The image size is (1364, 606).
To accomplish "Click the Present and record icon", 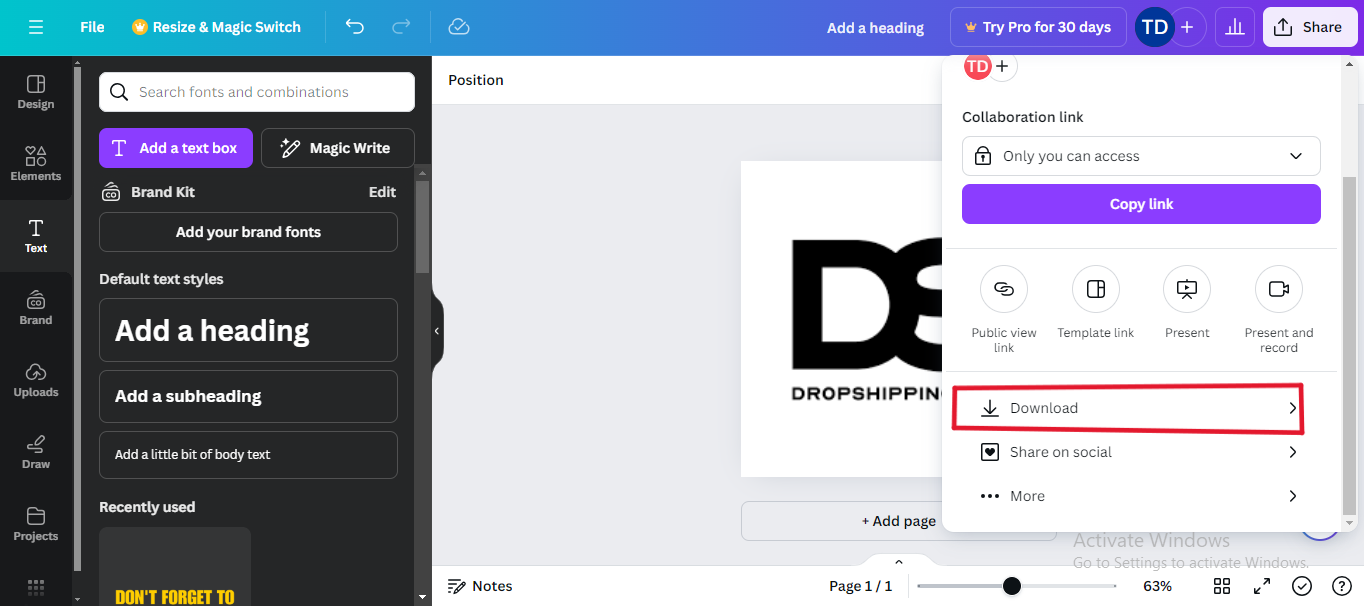I will [x=1279, y=290].
